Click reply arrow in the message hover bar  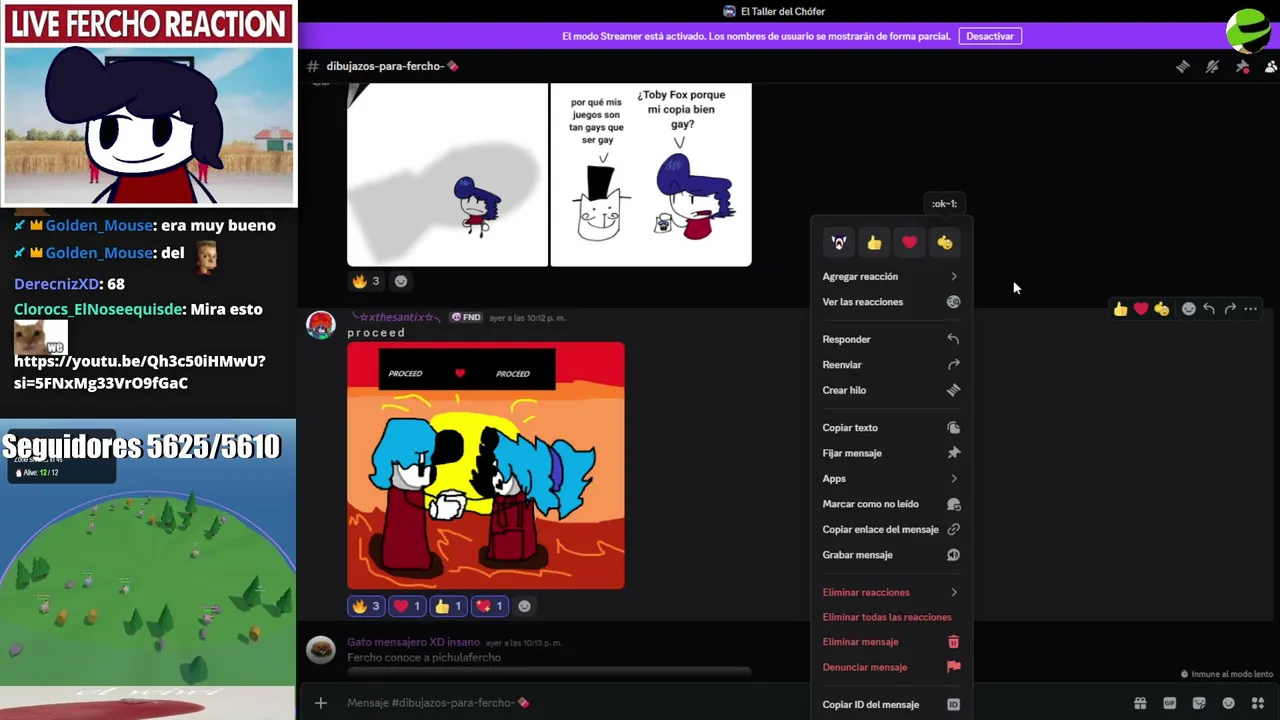coord(1209,309)
